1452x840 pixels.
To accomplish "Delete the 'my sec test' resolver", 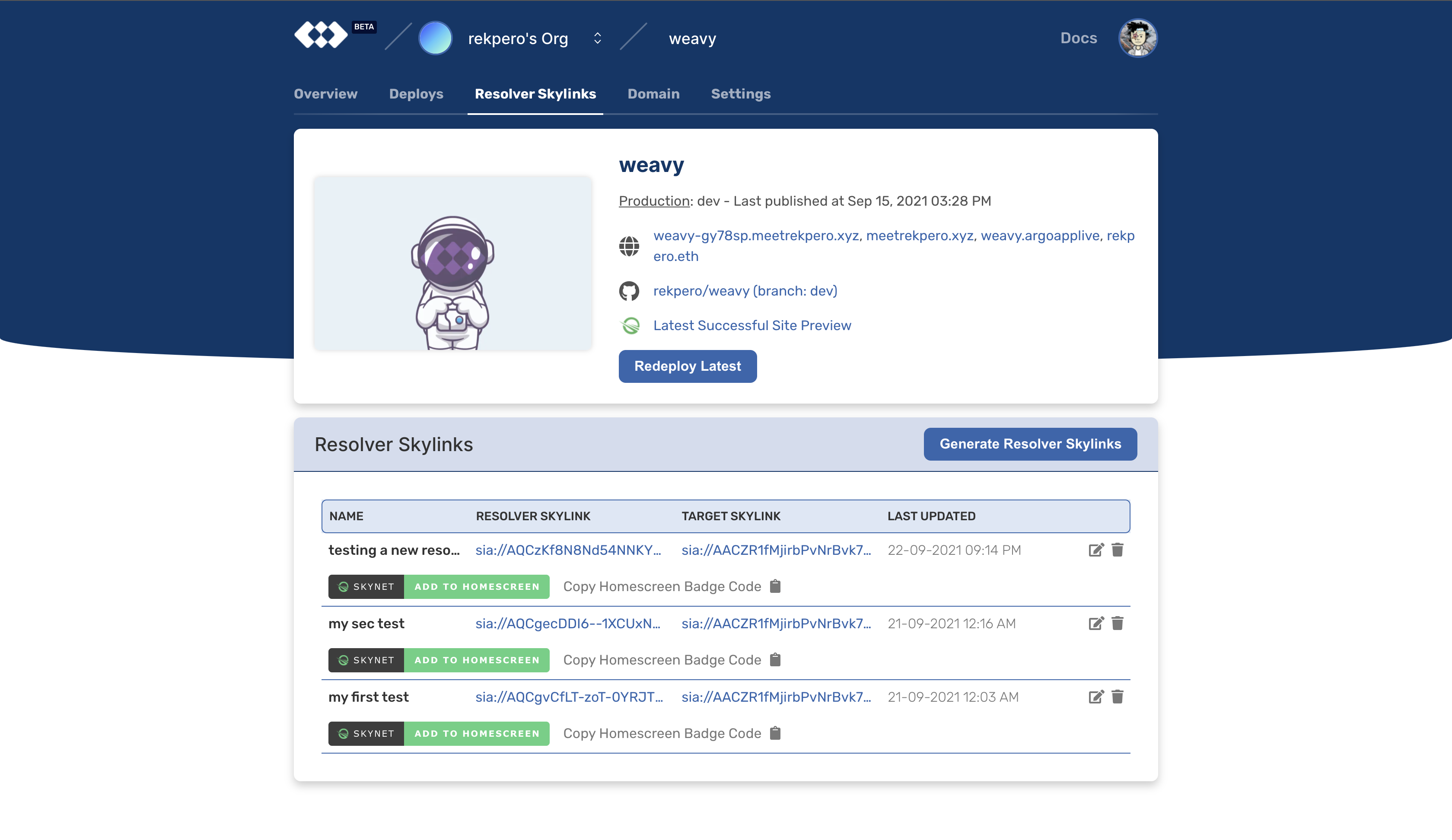I will (1117, 624).
